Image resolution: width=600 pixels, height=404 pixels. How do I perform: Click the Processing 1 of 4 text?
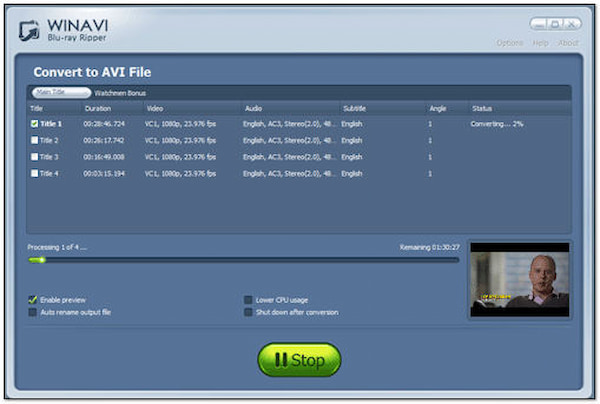click(x=57, y=247)
